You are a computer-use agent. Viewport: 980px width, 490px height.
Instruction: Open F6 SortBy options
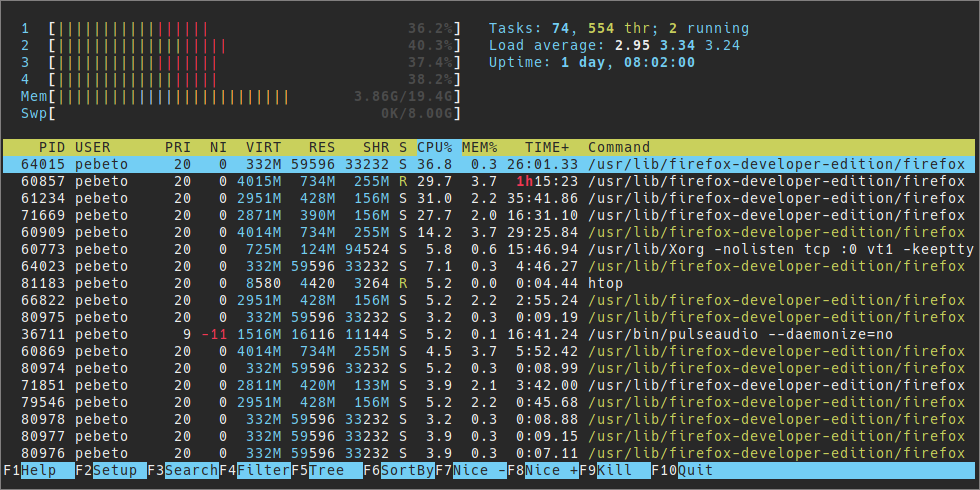click(399, 470)
